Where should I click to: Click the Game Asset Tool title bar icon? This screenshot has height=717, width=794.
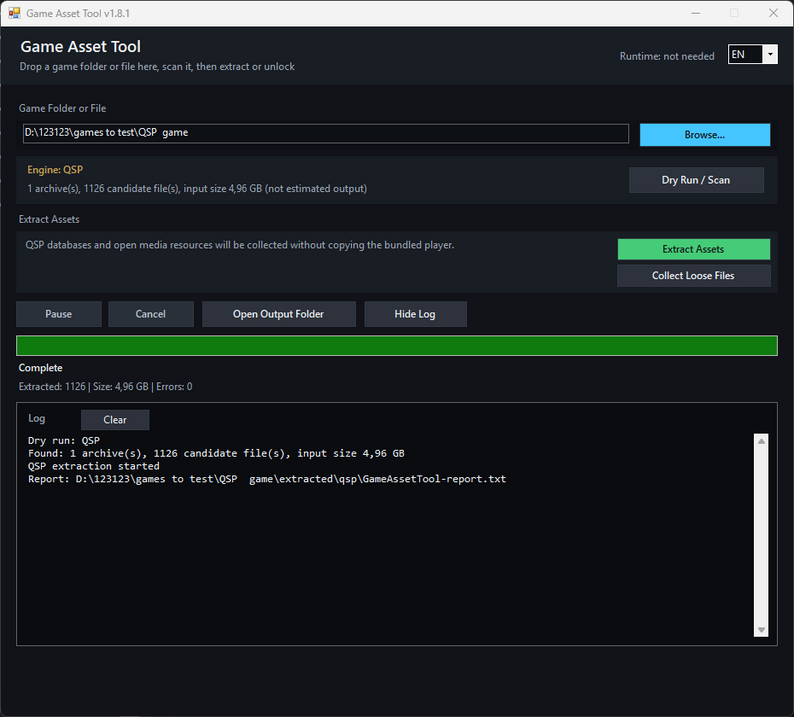coord(14,13)
